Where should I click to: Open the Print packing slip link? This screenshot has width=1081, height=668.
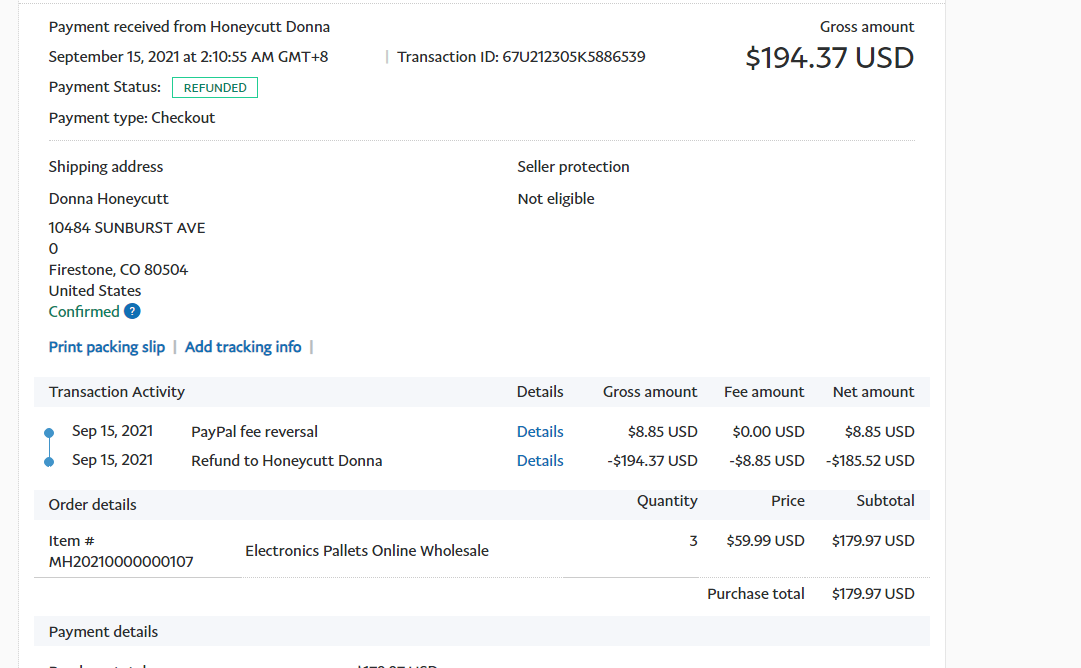pyautogui.click(x=107, y=347)
